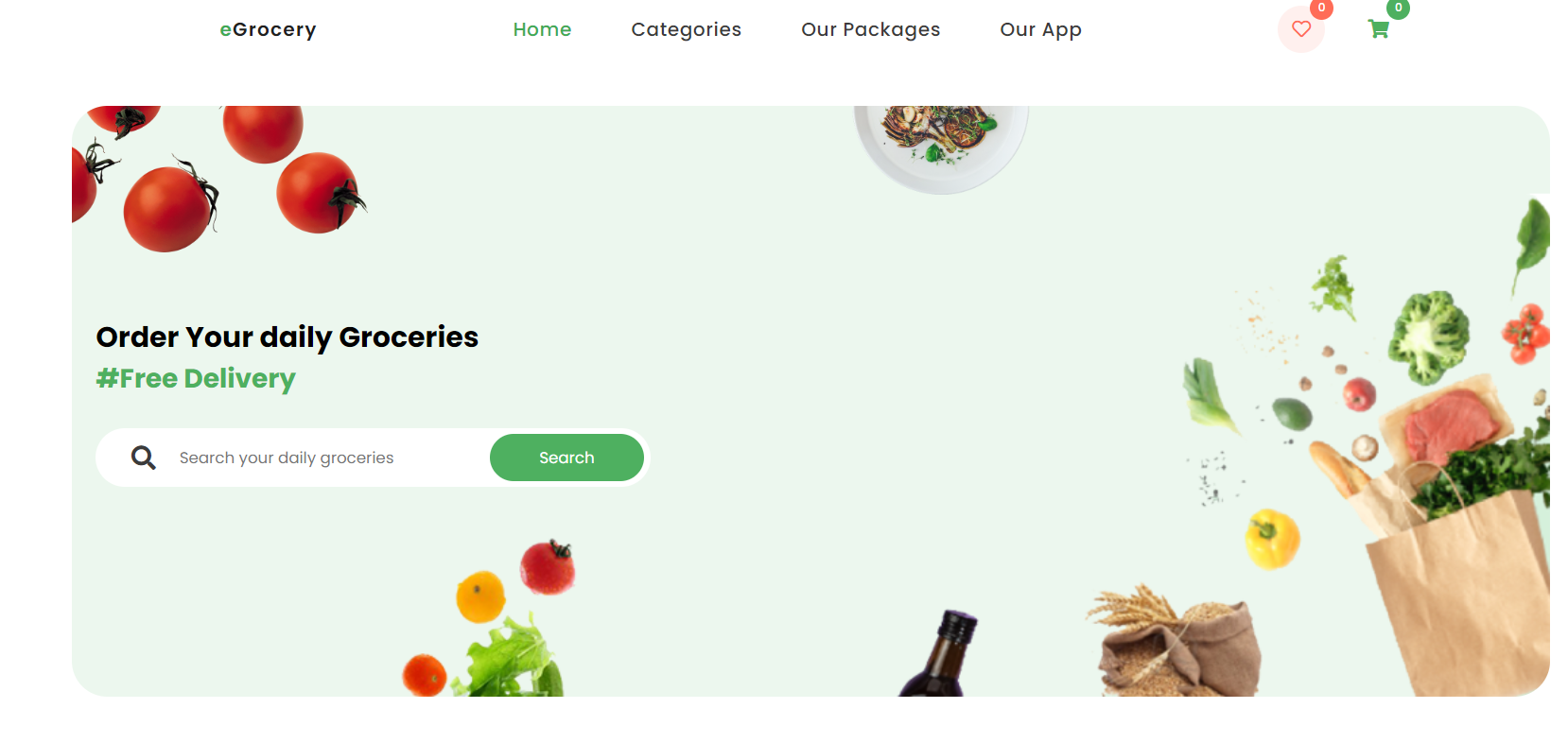Screen dimensions: 1568x743
Task: Open the Categories menu item
Action: pyautogui.click(x=686, y=29)
